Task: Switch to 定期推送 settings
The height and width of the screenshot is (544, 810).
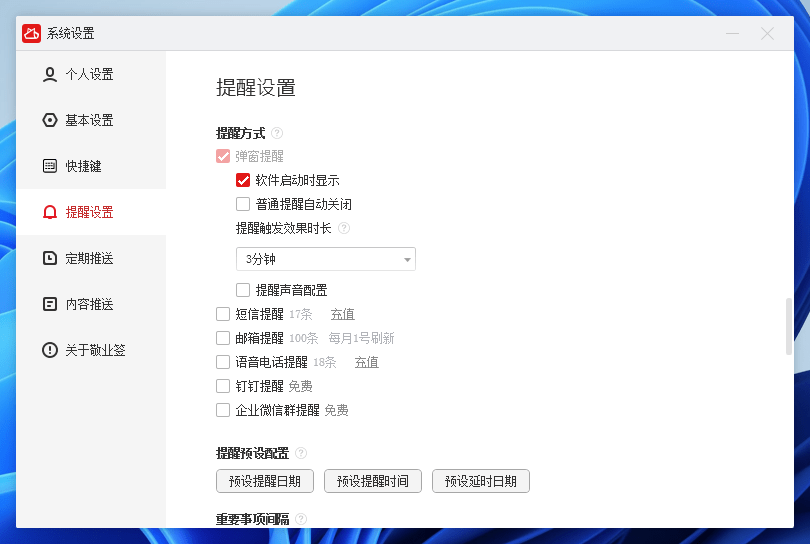Action: (89, 258)
